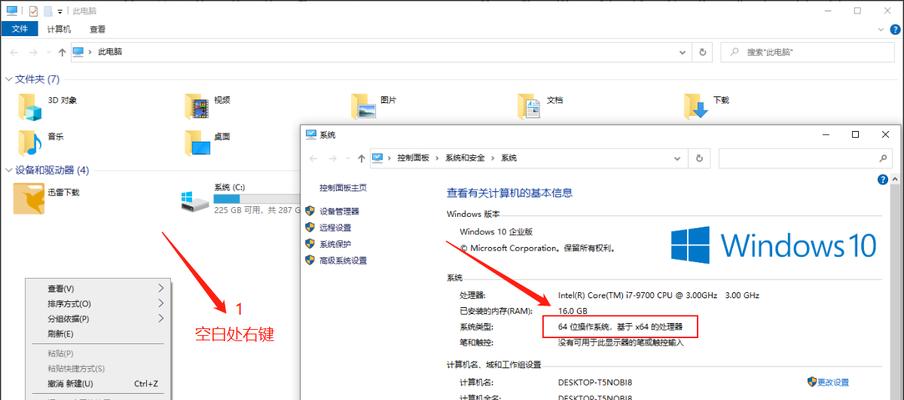Open the 计算机 ribbon tab
This screenshot has width=904, height=400.
pyautogui.click(x=59, y=29)
